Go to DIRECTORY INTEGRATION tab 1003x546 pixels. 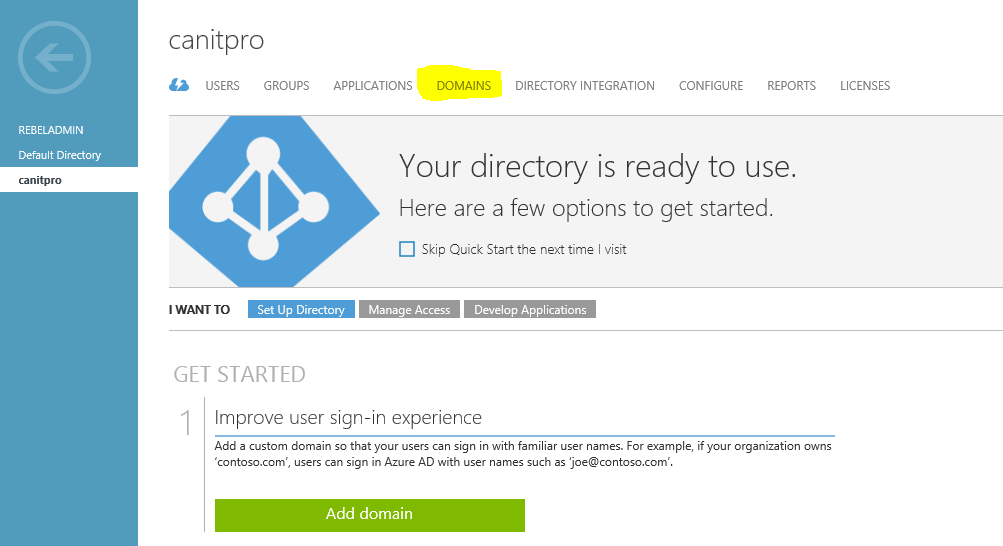coord(585,86)
